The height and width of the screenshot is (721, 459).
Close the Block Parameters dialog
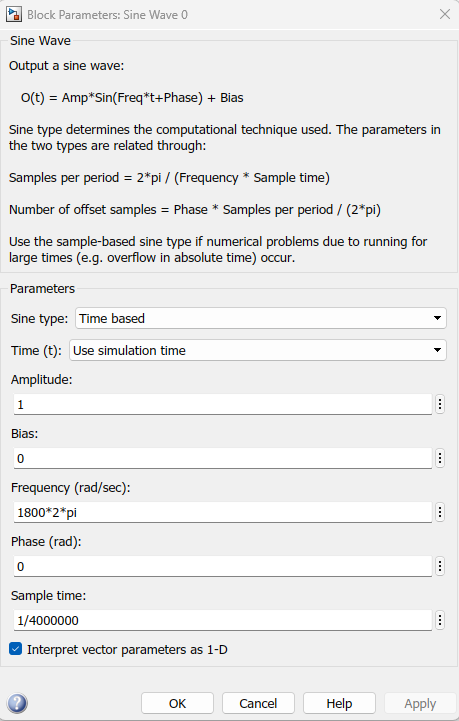pyautogui.click(x=445, y=14)
